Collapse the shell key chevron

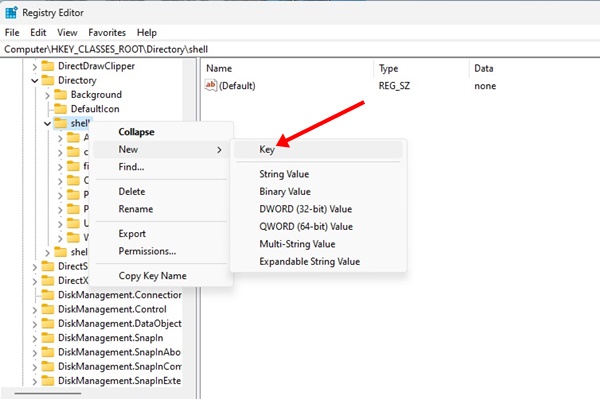point(47,124)
